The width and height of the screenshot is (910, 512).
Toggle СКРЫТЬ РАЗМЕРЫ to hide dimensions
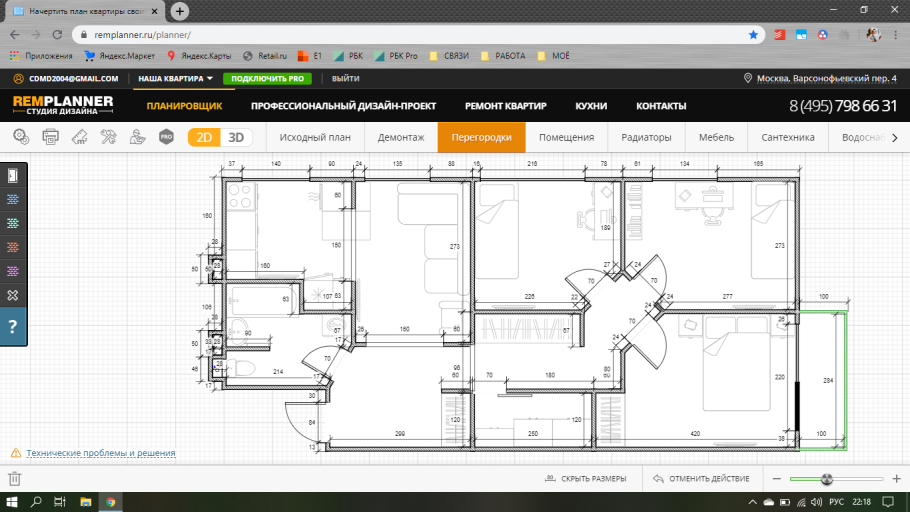pos(586,479)
